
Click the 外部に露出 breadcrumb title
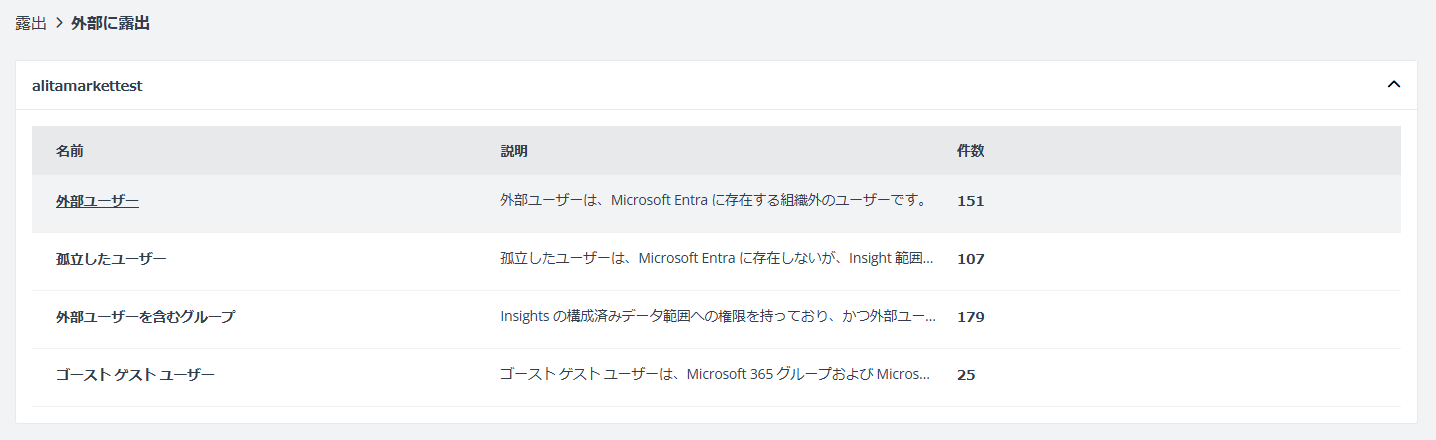[x=110, y=24]
